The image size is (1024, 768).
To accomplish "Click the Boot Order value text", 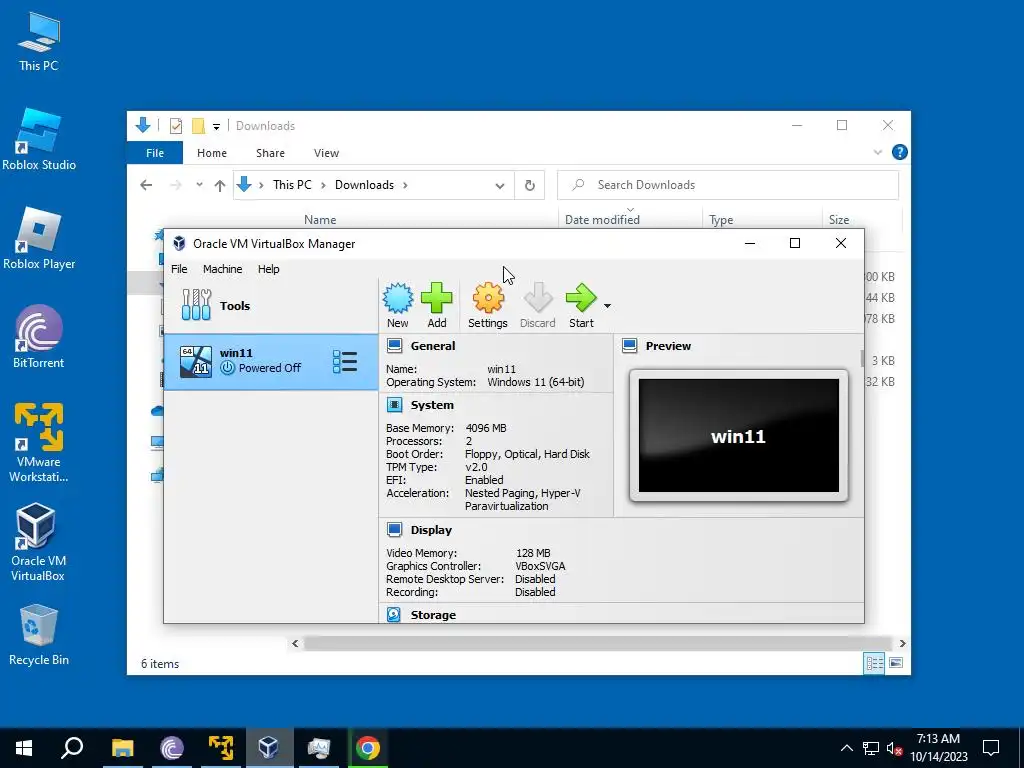I will [x=527, y=454].
